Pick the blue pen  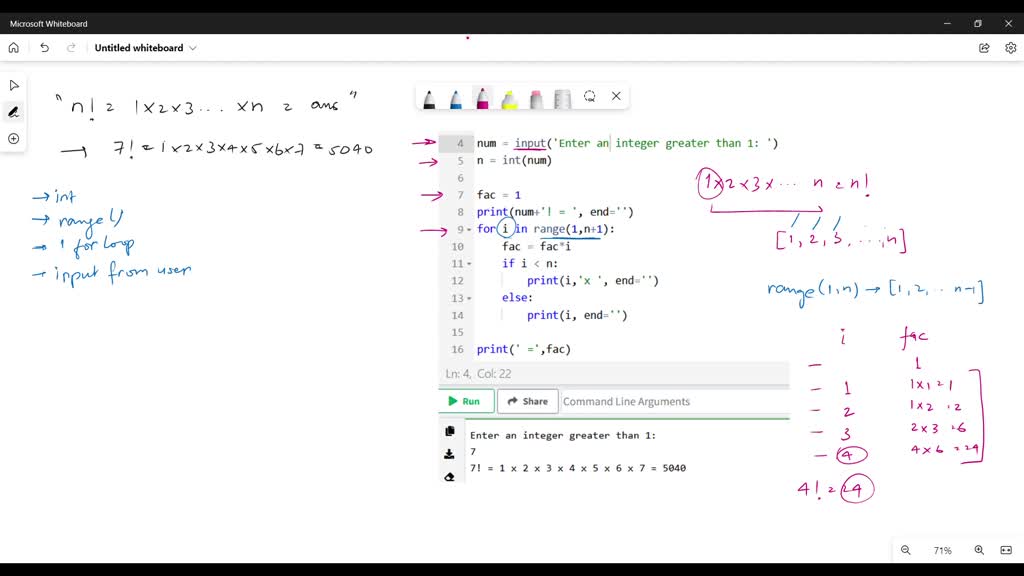coord(456,99)
